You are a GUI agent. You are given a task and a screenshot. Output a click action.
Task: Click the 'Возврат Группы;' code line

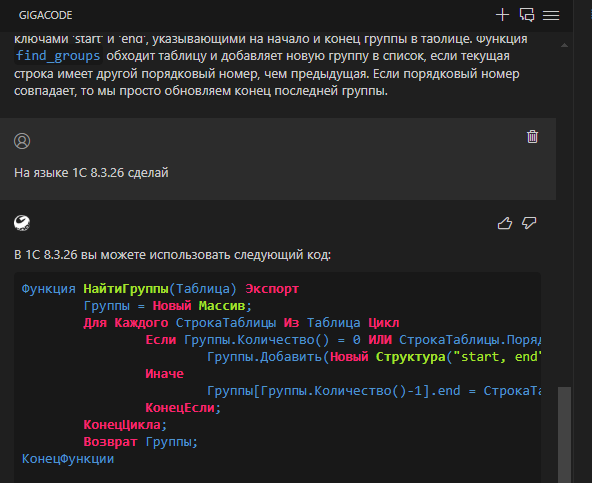[x=140, y=442]
